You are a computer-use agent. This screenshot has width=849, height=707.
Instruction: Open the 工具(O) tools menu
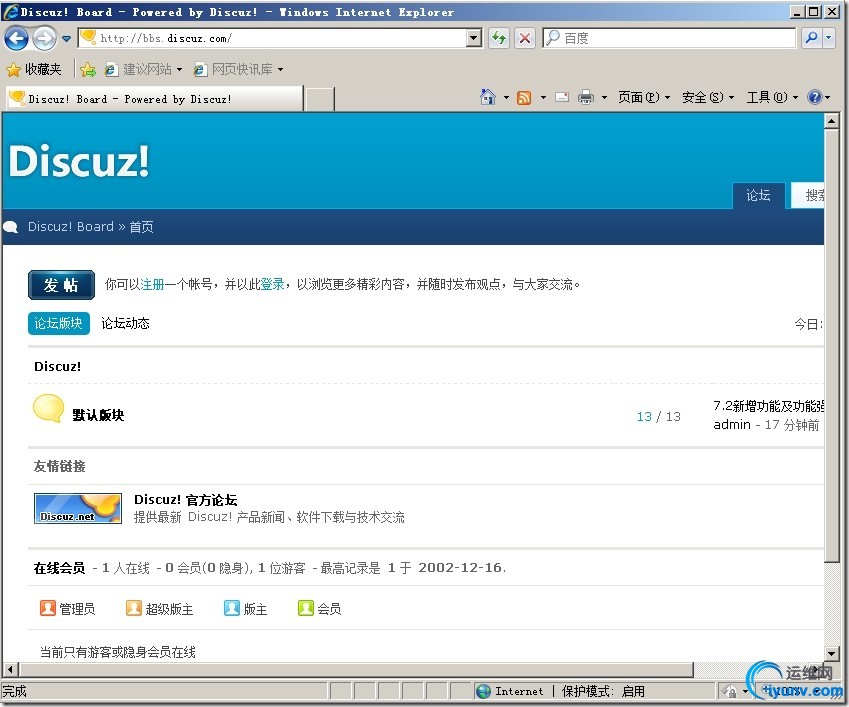pyautogui.click(x=772, y=97)
